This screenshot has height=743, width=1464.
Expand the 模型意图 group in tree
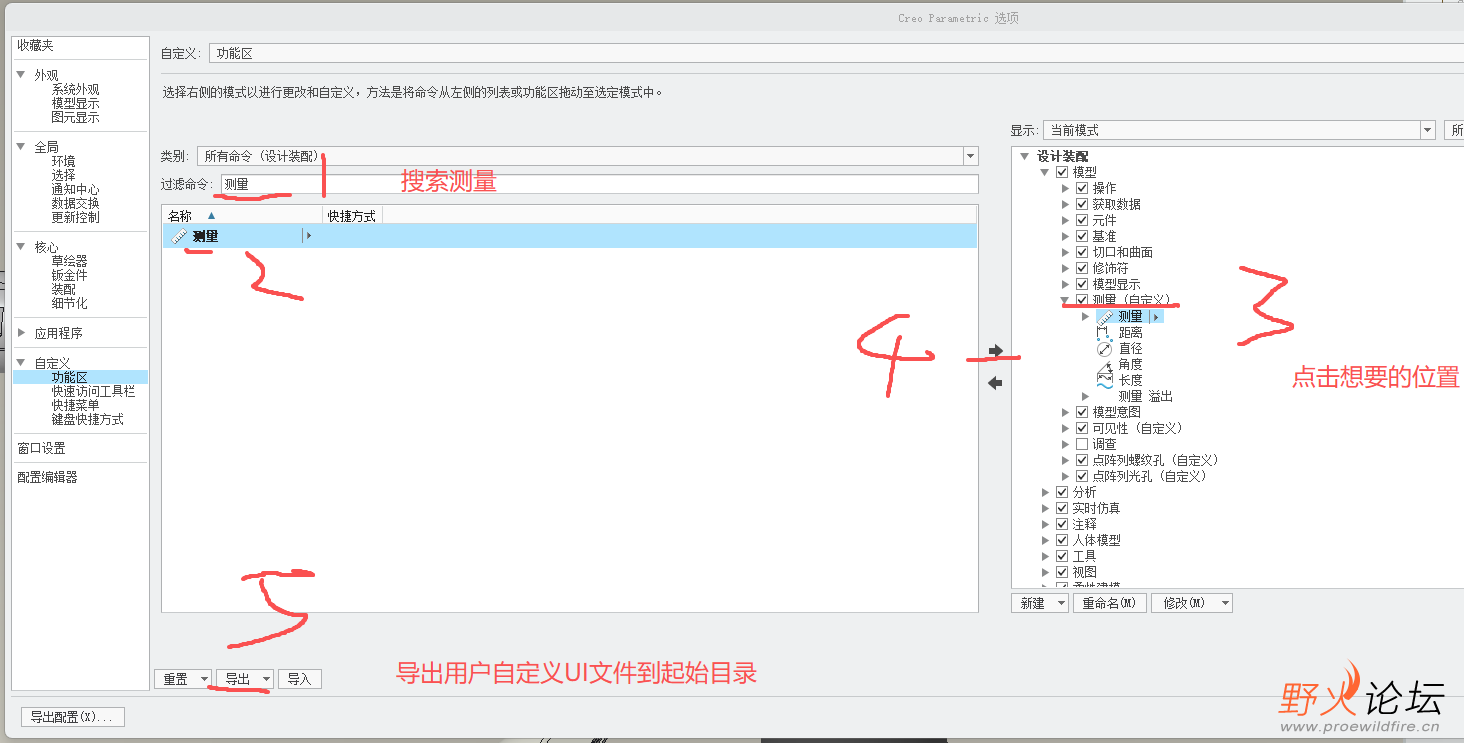point(1066,412)
